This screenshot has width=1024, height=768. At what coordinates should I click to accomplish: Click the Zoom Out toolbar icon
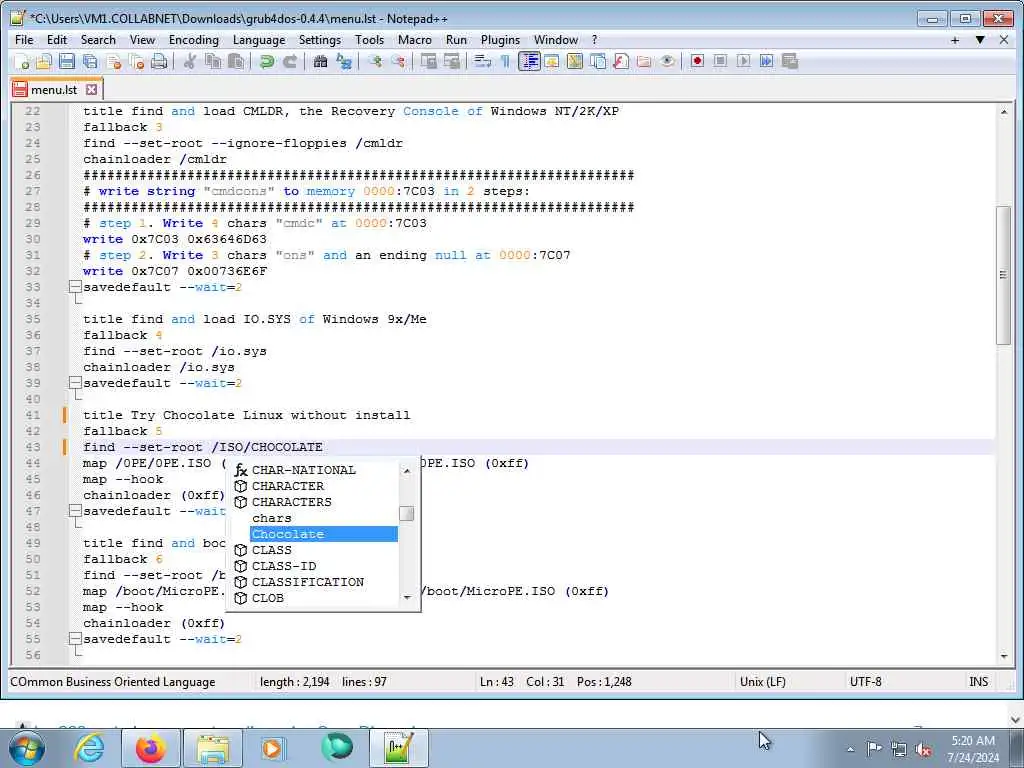coord(398,61)
